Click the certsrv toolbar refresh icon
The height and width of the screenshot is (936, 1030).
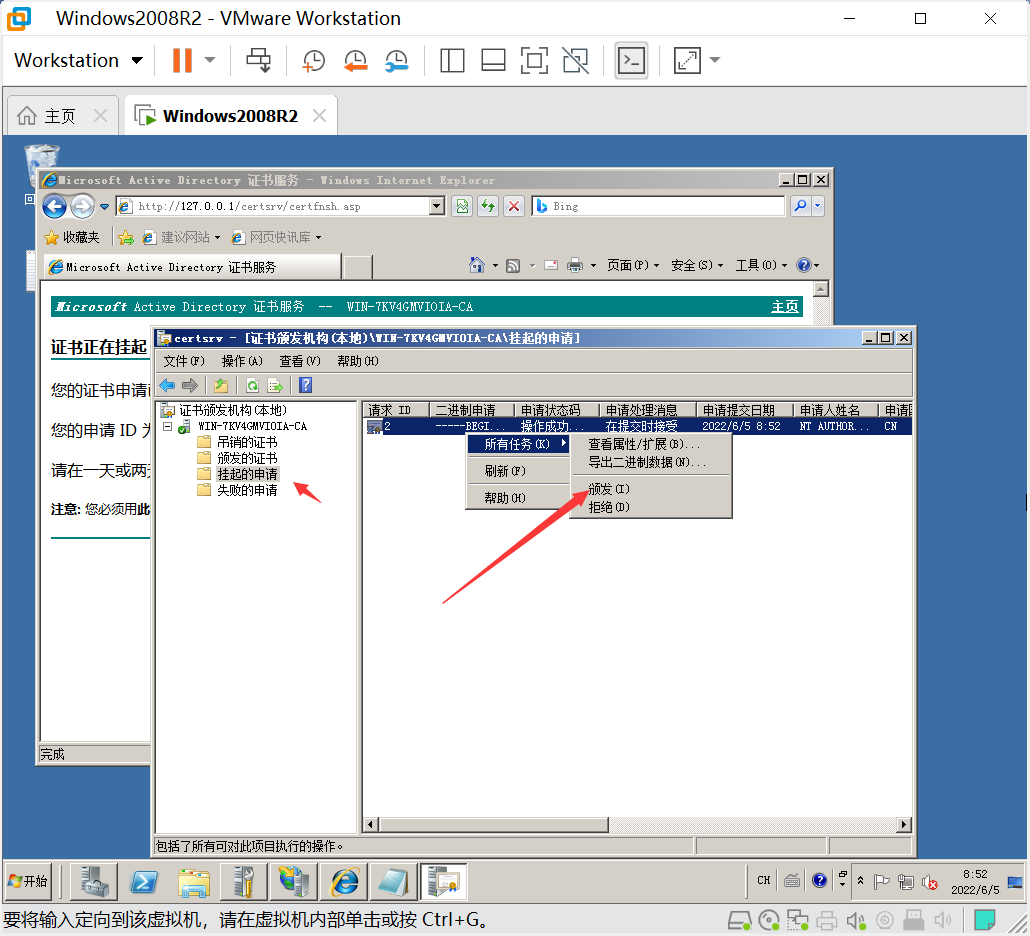click(252, 386)
